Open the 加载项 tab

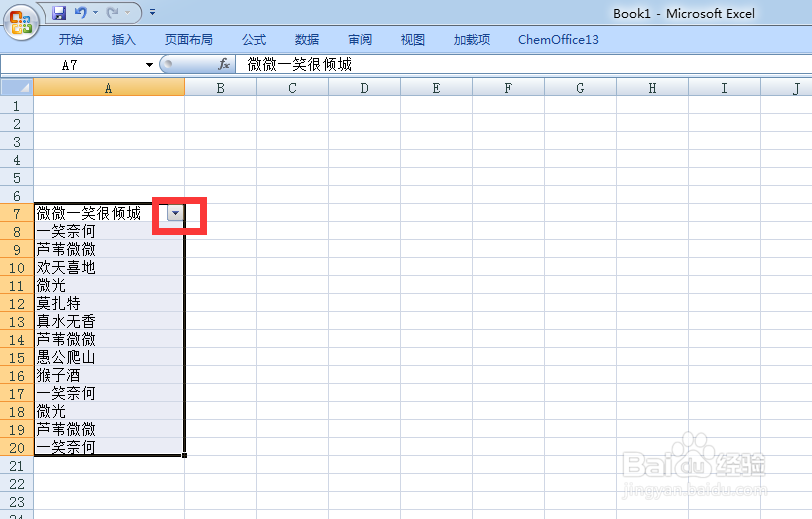click(472, 39)
